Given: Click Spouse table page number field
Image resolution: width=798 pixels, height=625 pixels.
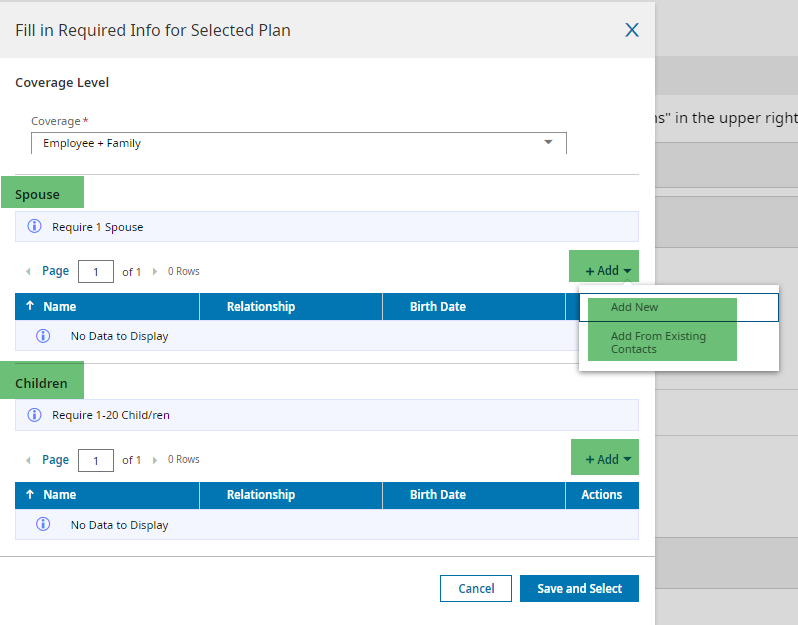Looking at the screenshot, I should (x=96, y=271).
